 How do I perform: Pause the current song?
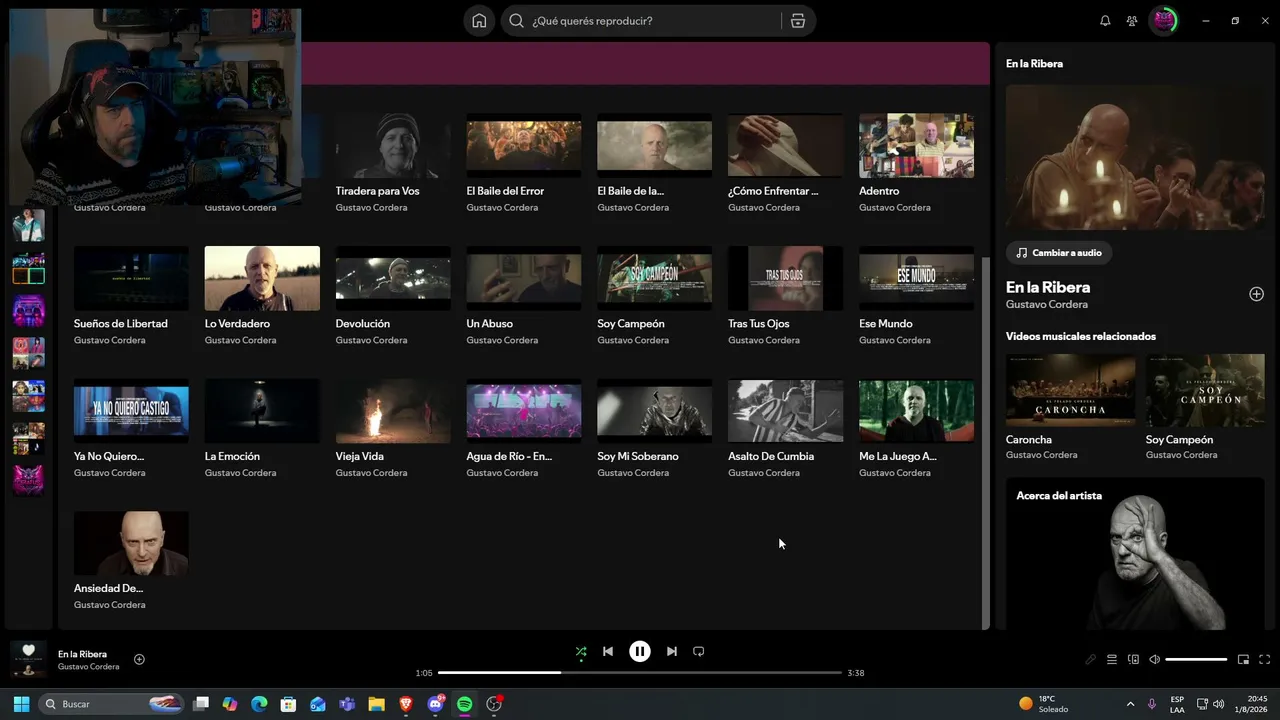[x=640, y=652]
